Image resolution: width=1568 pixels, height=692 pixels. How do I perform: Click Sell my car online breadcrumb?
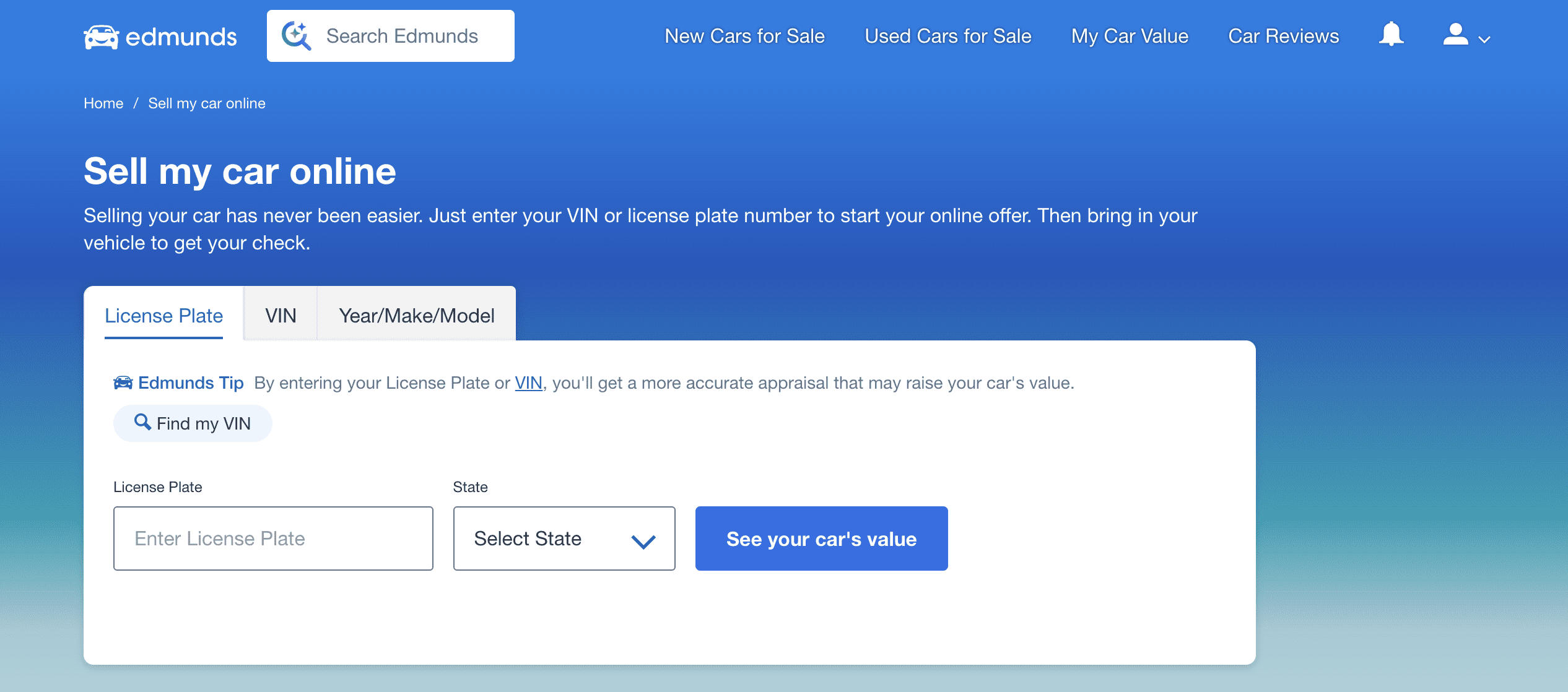coord(207,103)
